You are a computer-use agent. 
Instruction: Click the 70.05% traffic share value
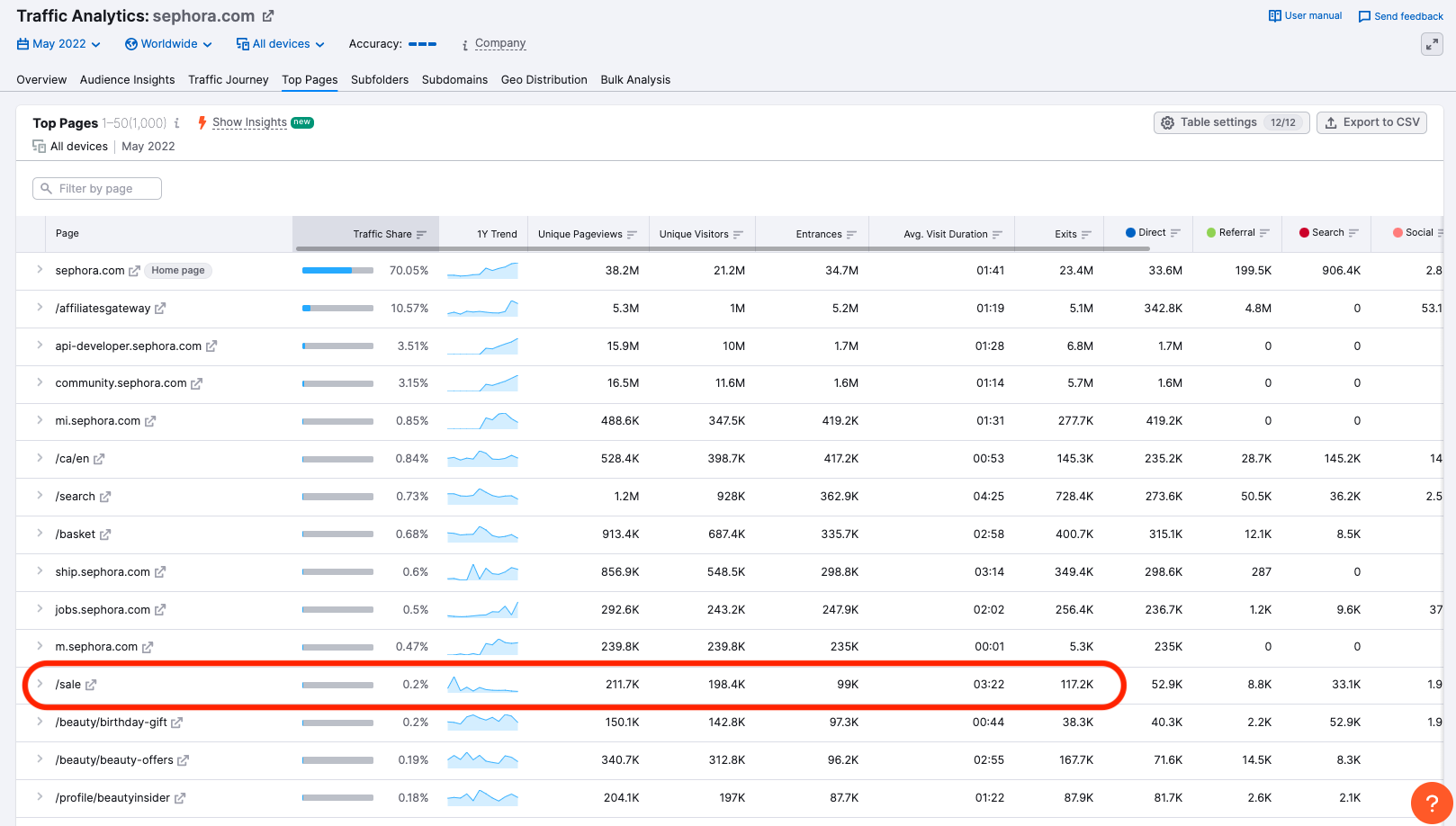409,271
